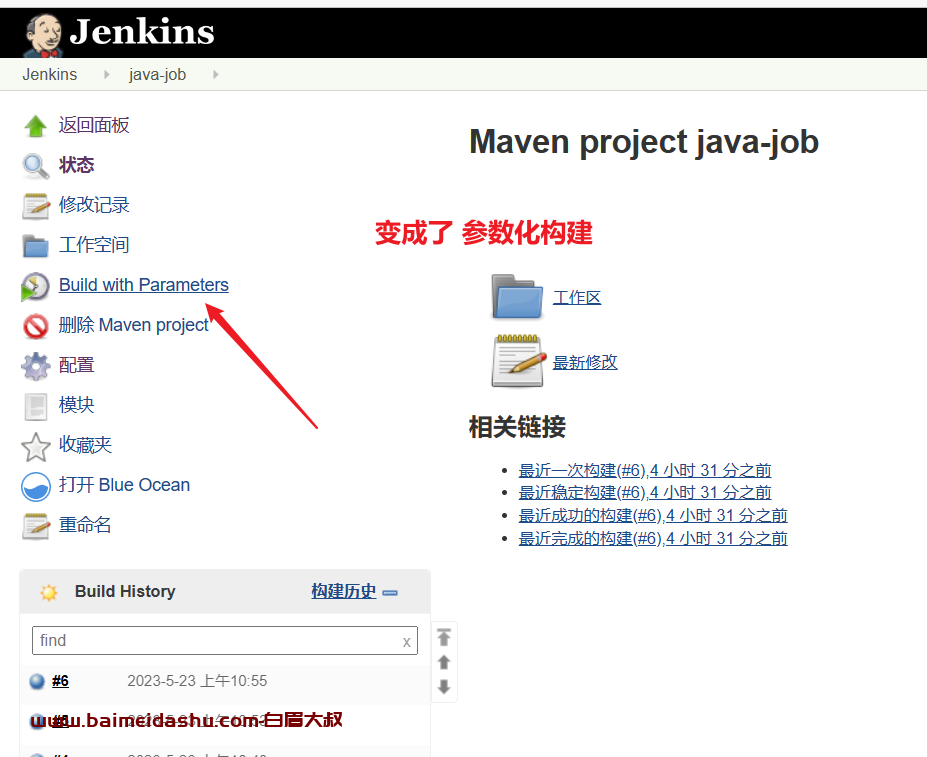The height and width of the screenshot is (757, 927).
Task: Start Build with Parameters
Action: tap(144, 285)
